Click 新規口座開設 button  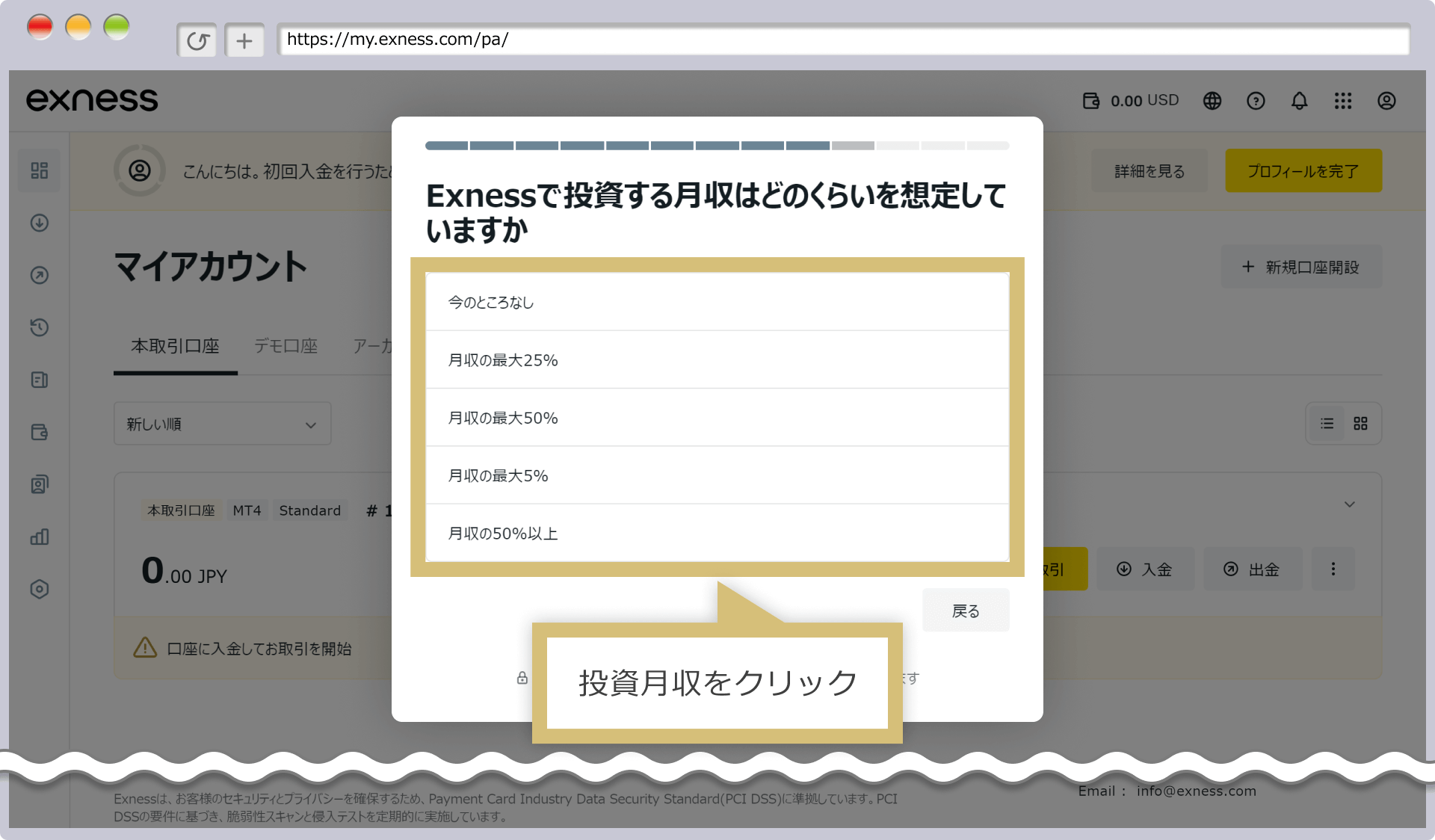[1301, 267]
